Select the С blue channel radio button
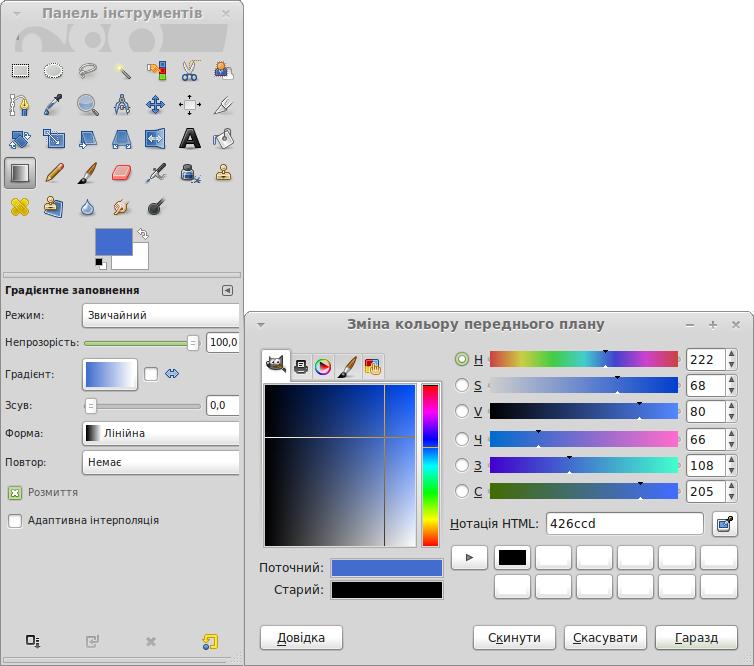754x666 pixels. (462, 491)
